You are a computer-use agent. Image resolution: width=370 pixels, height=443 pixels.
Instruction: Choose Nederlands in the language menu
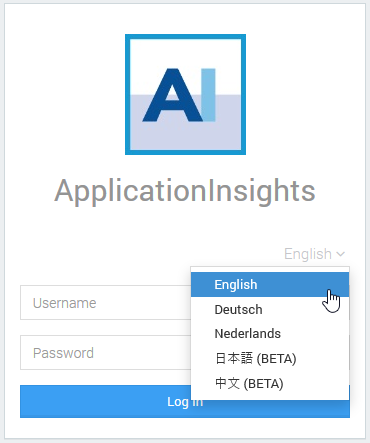(270, 334)
